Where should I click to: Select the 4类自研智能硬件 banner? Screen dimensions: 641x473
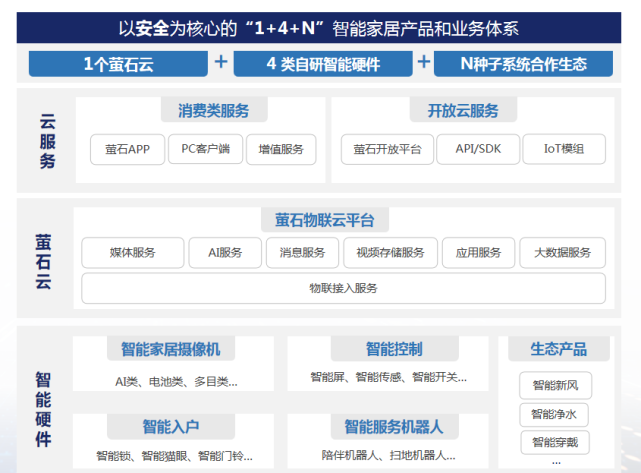click(323, 64)
